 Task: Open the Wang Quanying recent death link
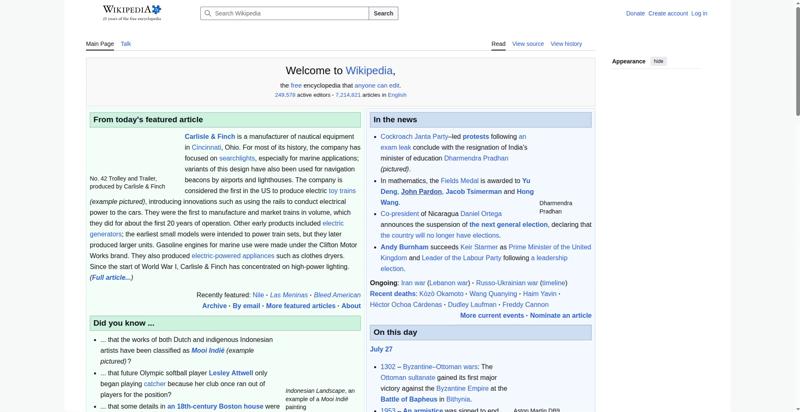pyautogui.click(x=493, y=294)
